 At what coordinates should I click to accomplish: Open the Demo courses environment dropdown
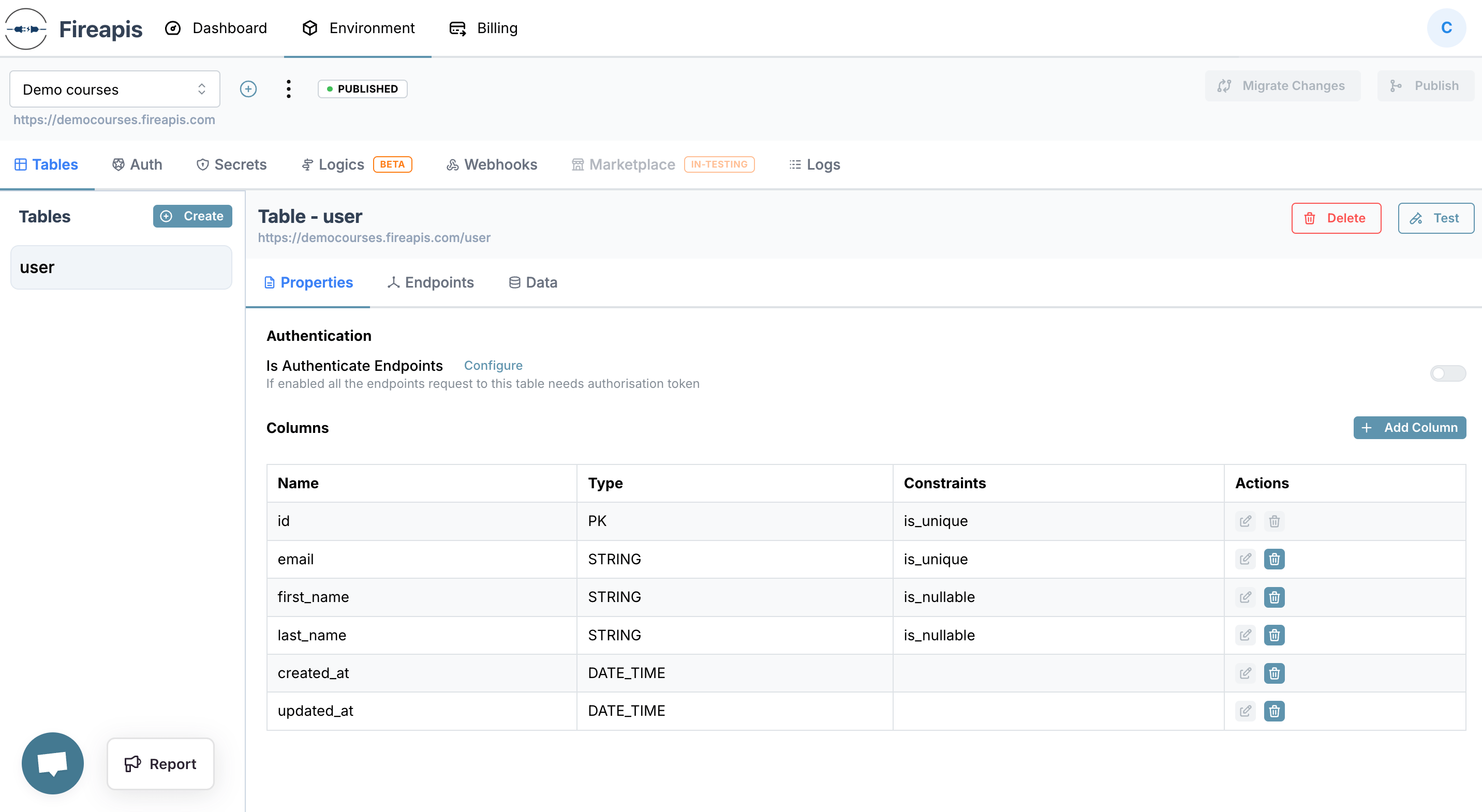click(x=114, y=89)
